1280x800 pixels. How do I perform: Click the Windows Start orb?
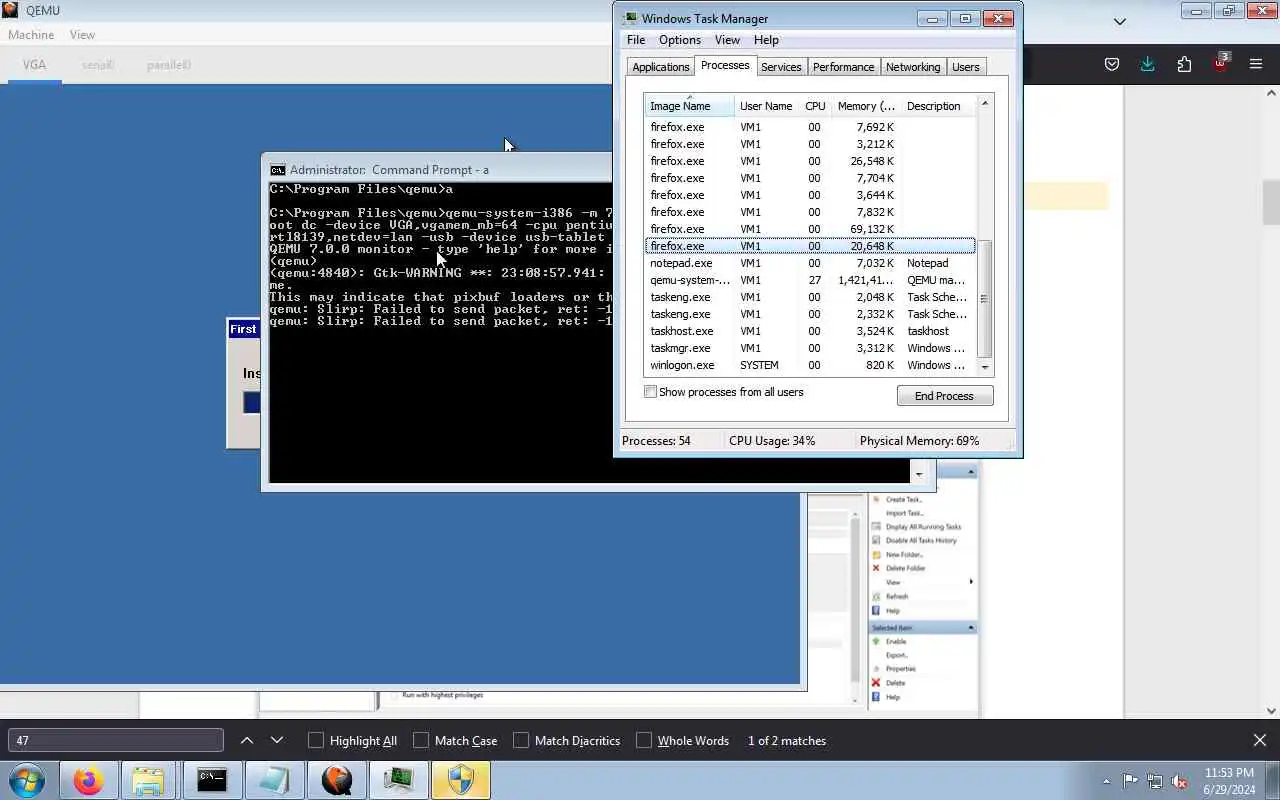tap(27, 780)
